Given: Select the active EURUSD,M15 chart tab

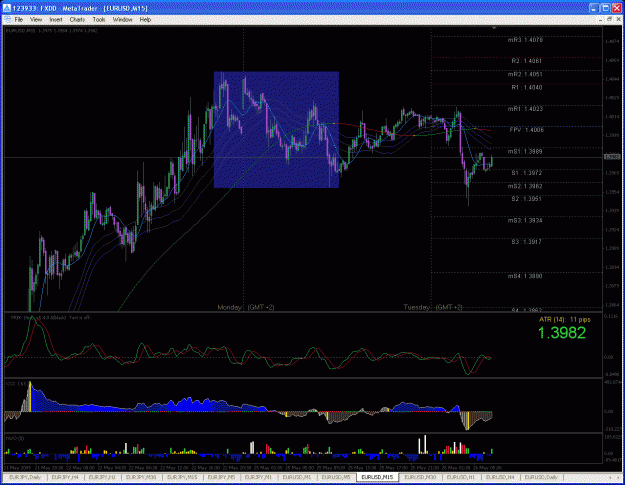Looking at the screenshot, I should pyautogui.click(x=377, y=477).
